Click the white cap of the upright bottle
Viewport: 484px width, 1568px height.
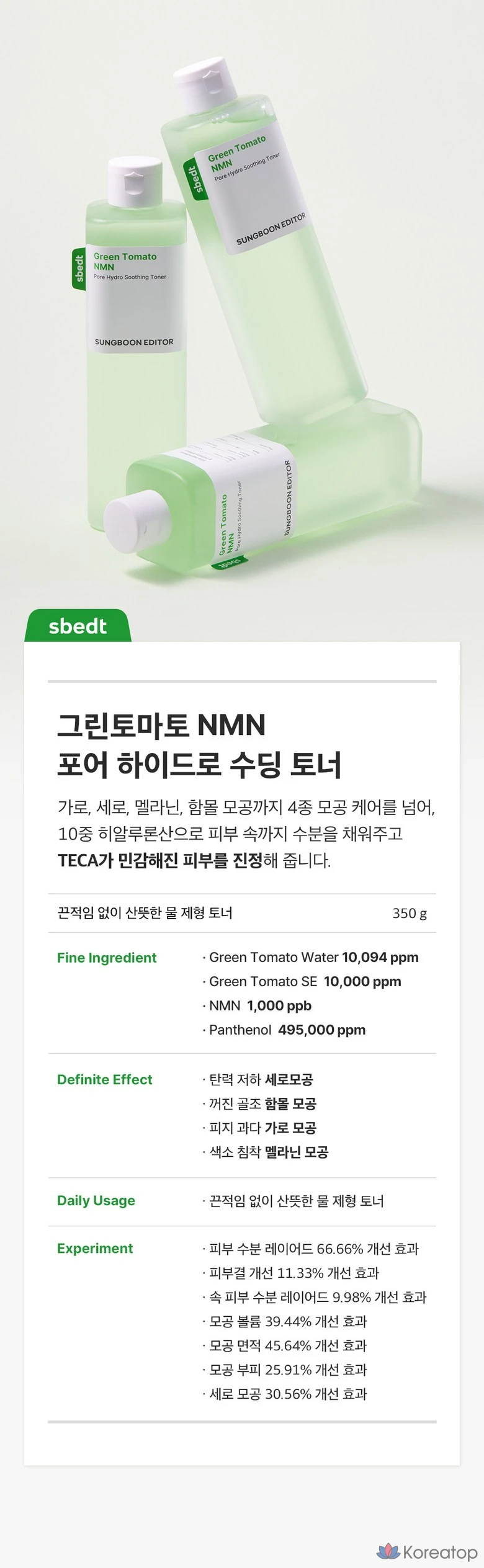pos(134,180)
